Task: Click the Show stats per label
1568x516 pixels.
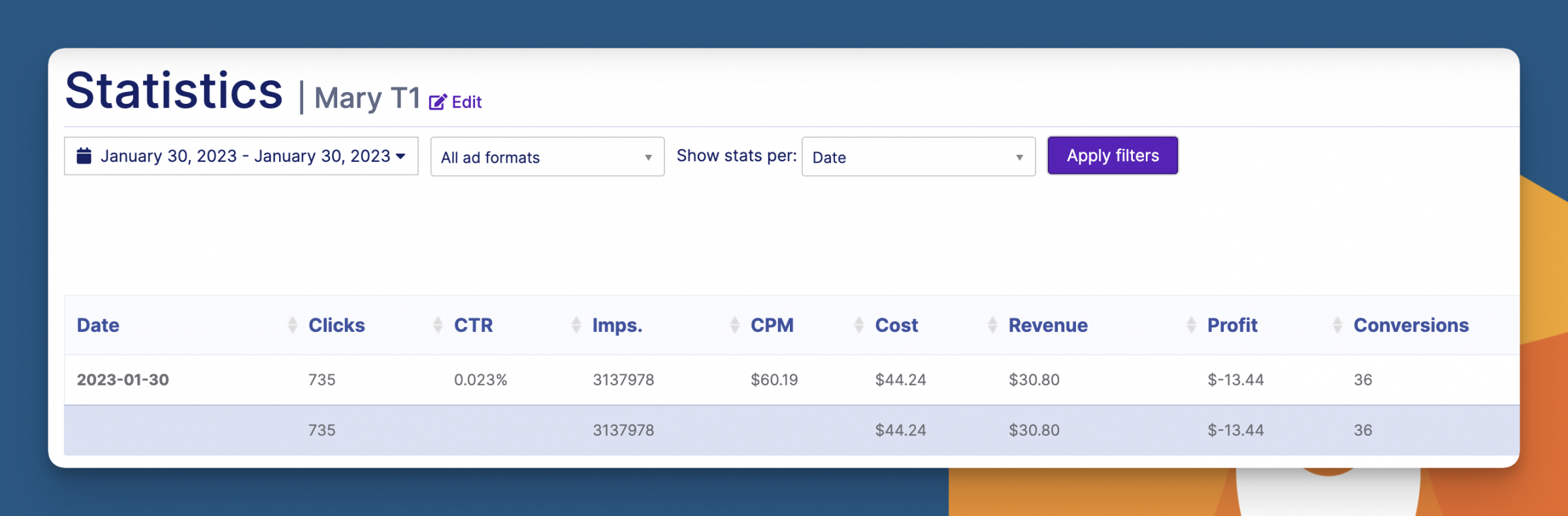Action: point(736,155)
